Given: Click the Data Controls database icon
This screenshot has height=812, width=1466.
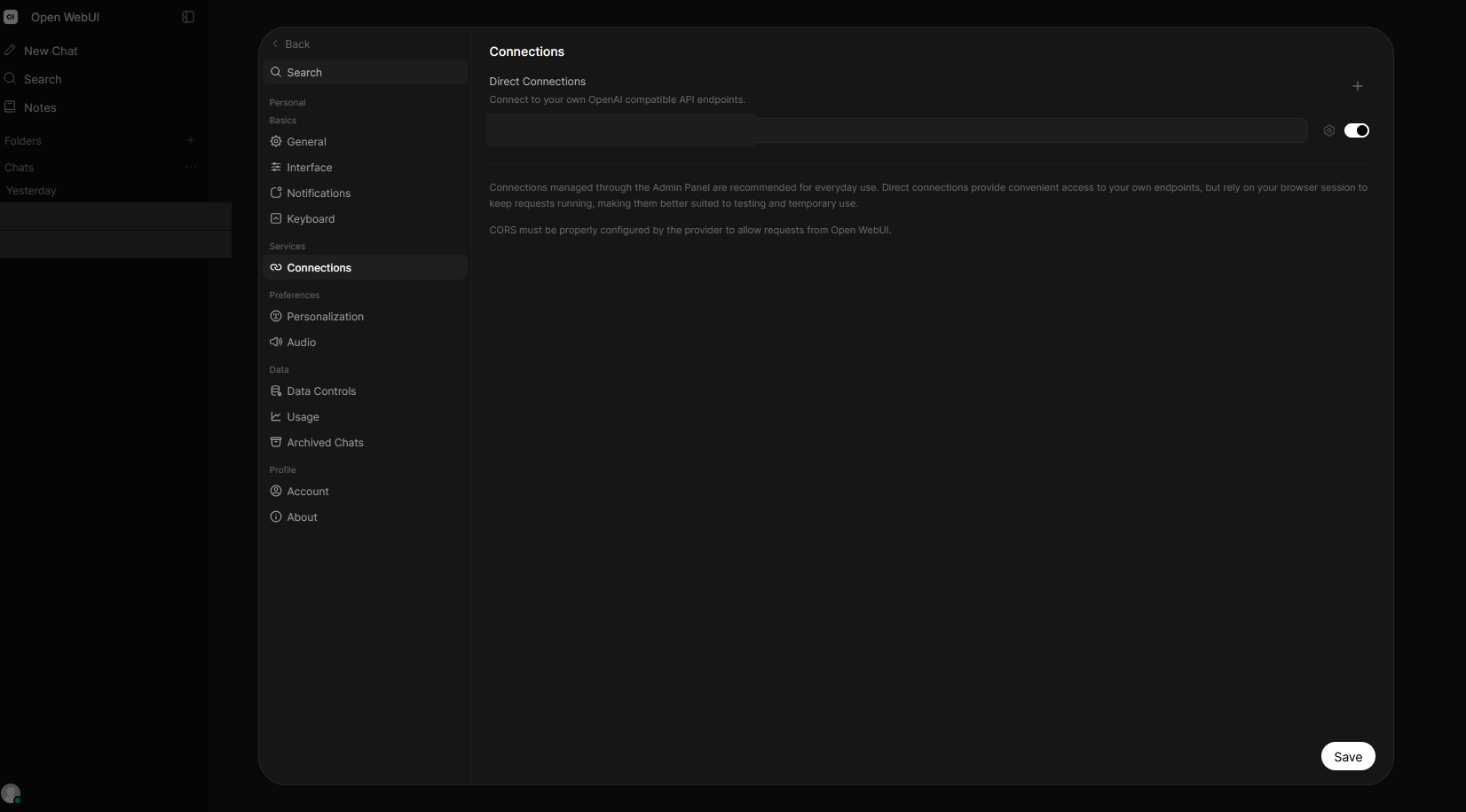Looking at the screenshot, I should point(276,390).
